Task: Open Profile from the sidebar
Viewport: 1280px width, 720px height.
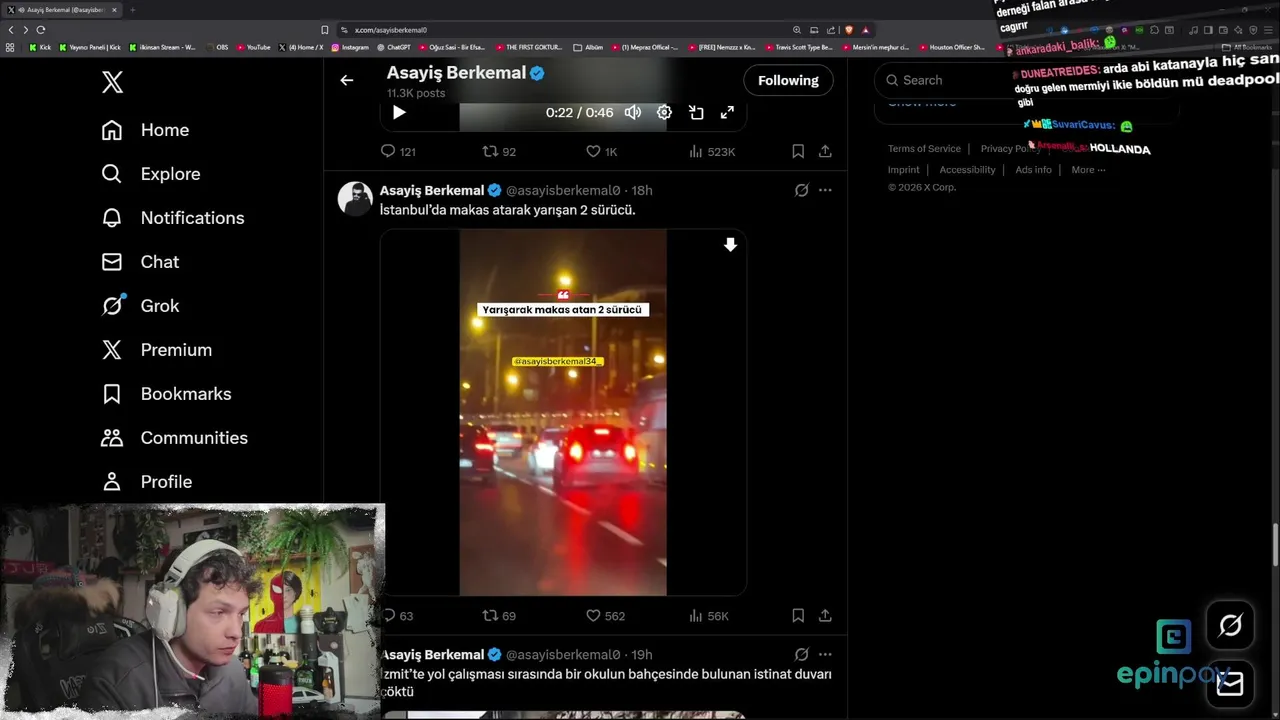Action: 146,482
